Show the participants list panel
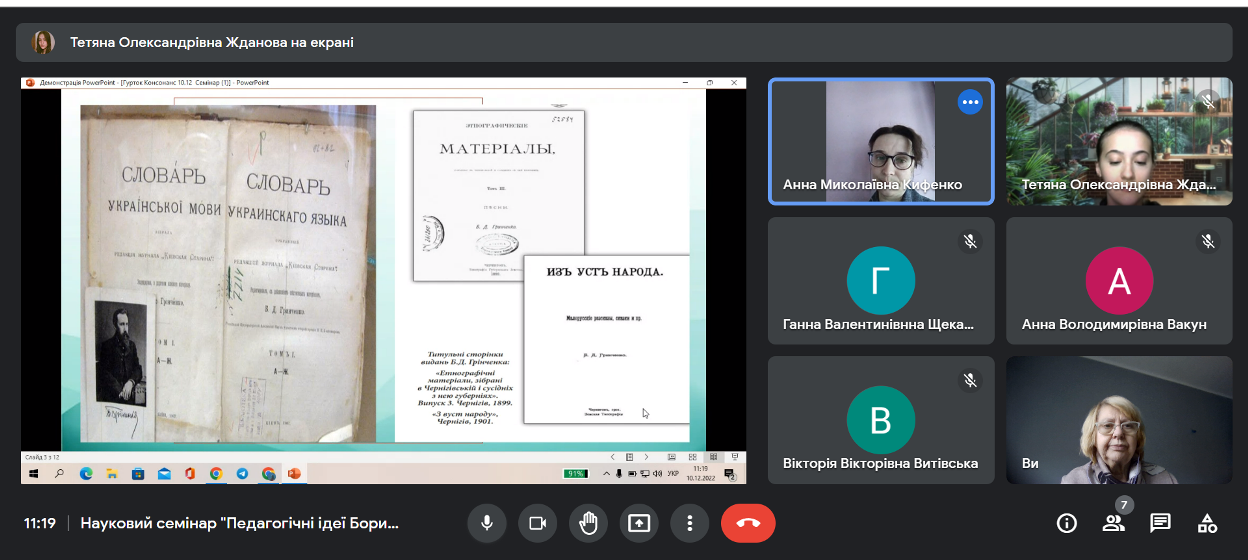Viewport: 1248px width, 560px height. click(1113, 523)
